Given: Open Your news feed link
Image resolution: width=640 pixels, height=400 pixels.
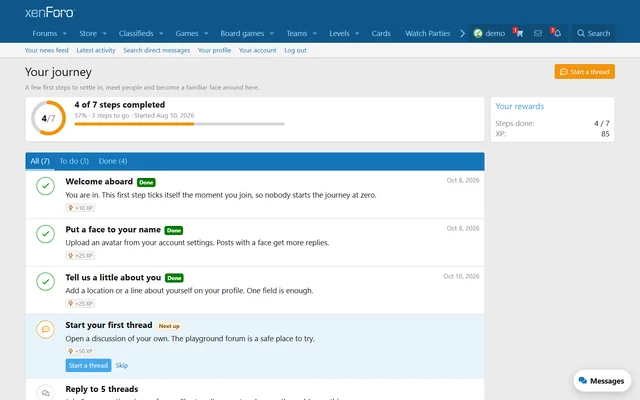Looking at the screenshot, I should pos(47,50).
